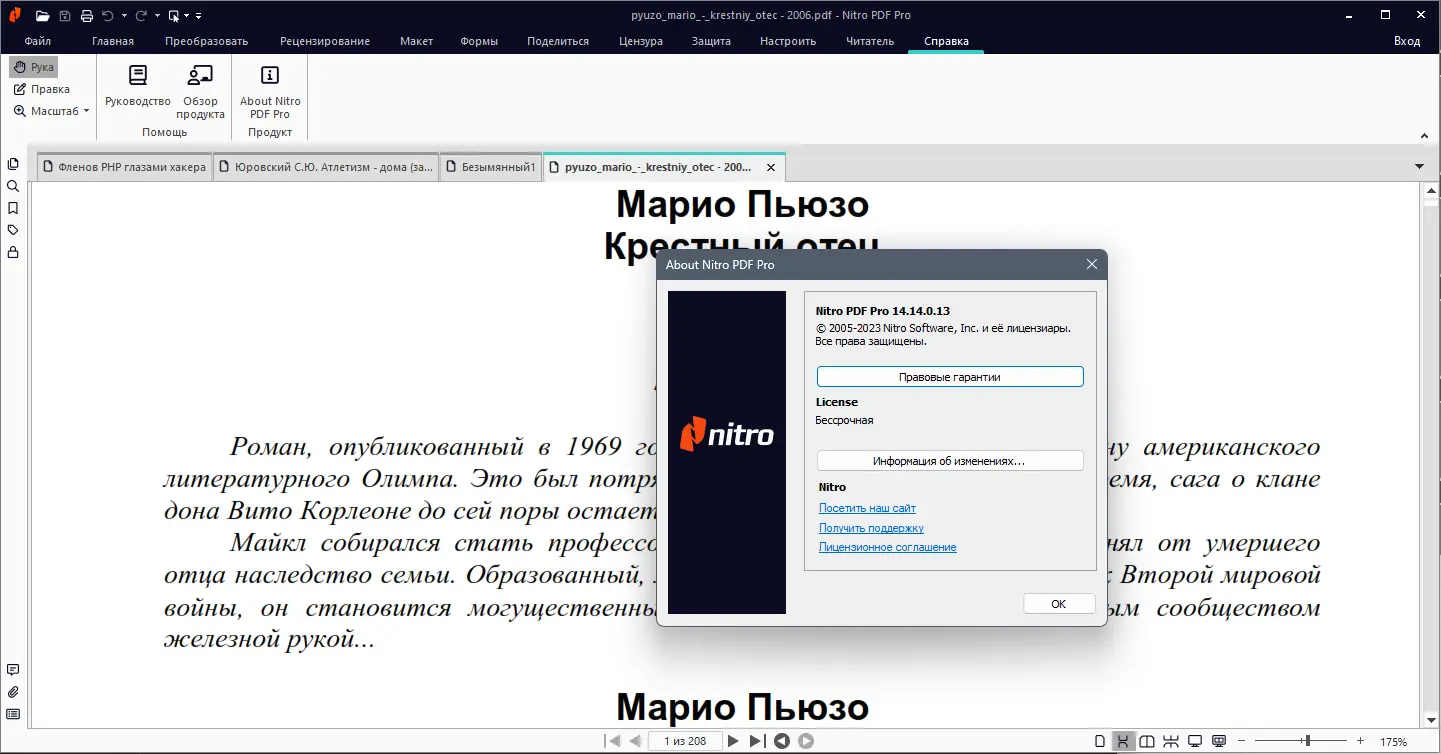Switch to facing pages view

pyautogui.click(x=1147, y=741)
